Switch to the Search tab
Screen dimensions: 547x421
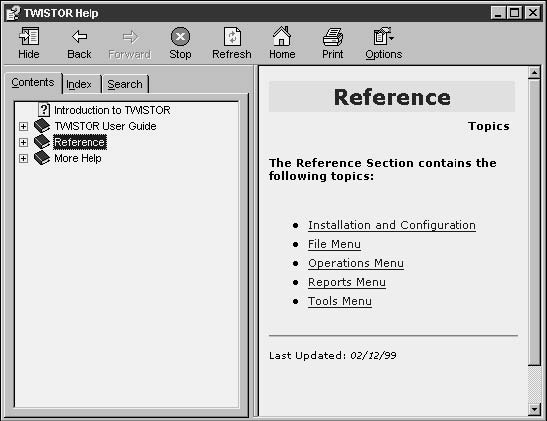pyautogui.click(x=125, y=84)
